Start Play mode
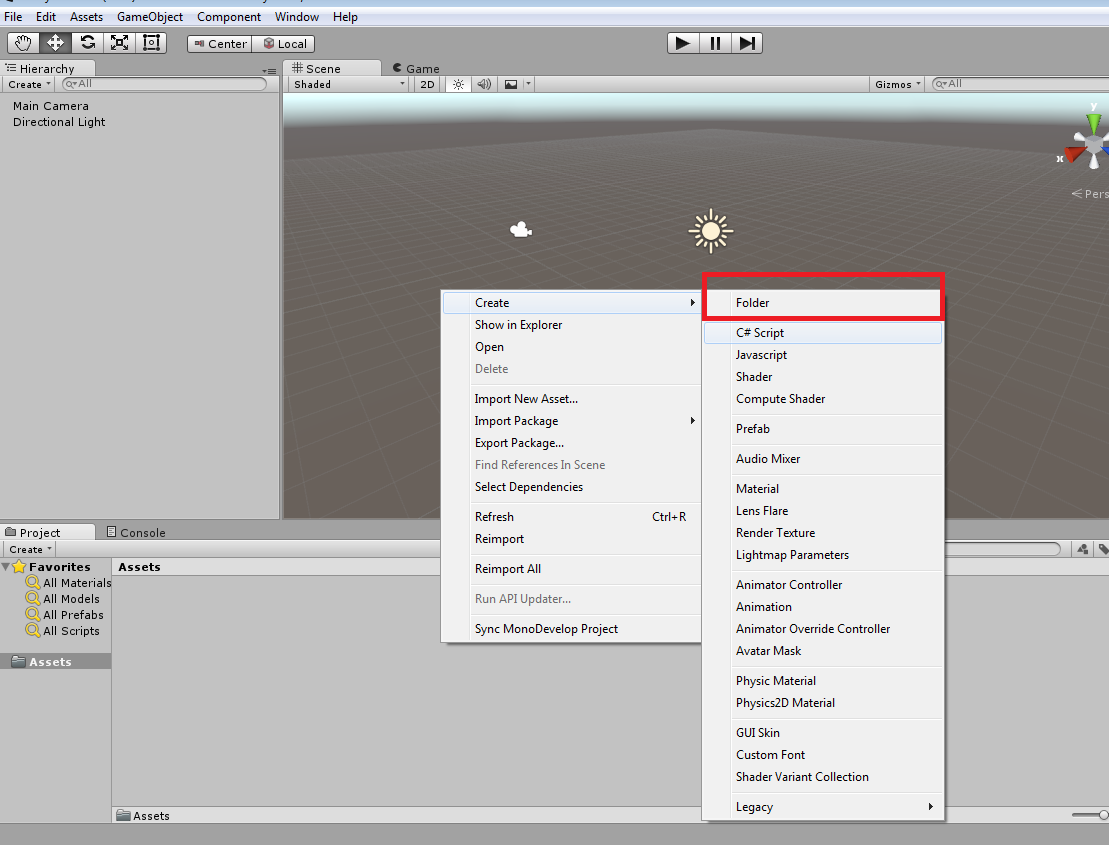This screenshot has height=845, width=1109. click(x=683, y=43)
